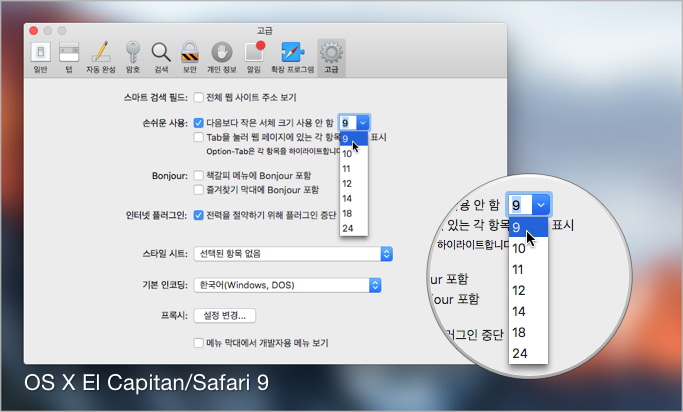Choose font size 24 in dropdown list
This screenshot has width=683, height=412.
coord(354,228)
